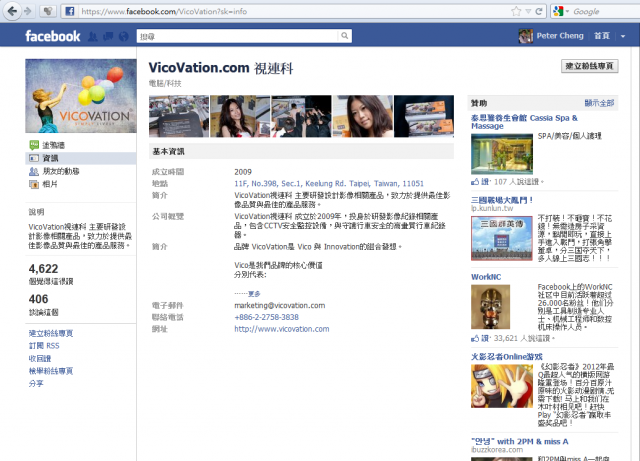Click the VicoVation balloon page cover image
640x461 pixels.
[81, 96]
